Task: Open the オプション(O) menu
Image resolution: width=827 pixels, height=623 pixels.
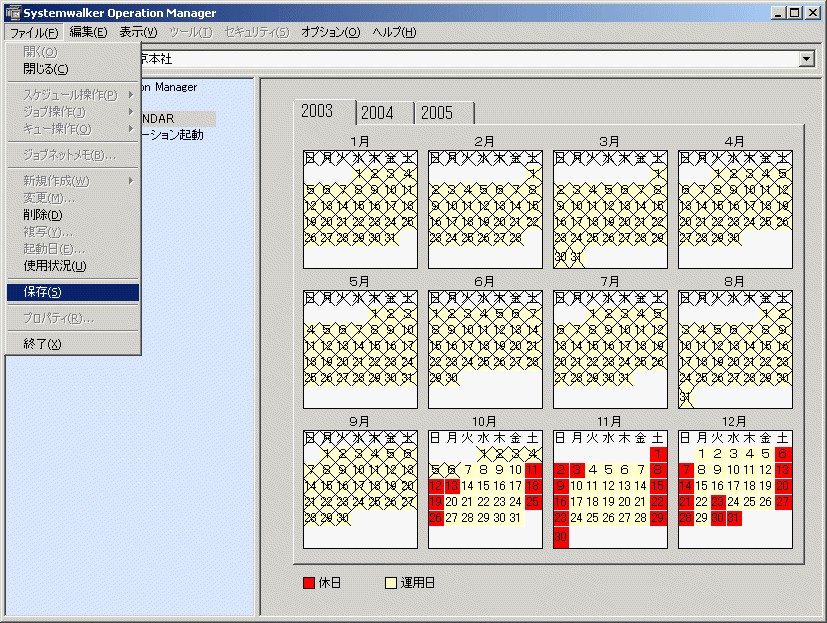Action: (331, 32)
